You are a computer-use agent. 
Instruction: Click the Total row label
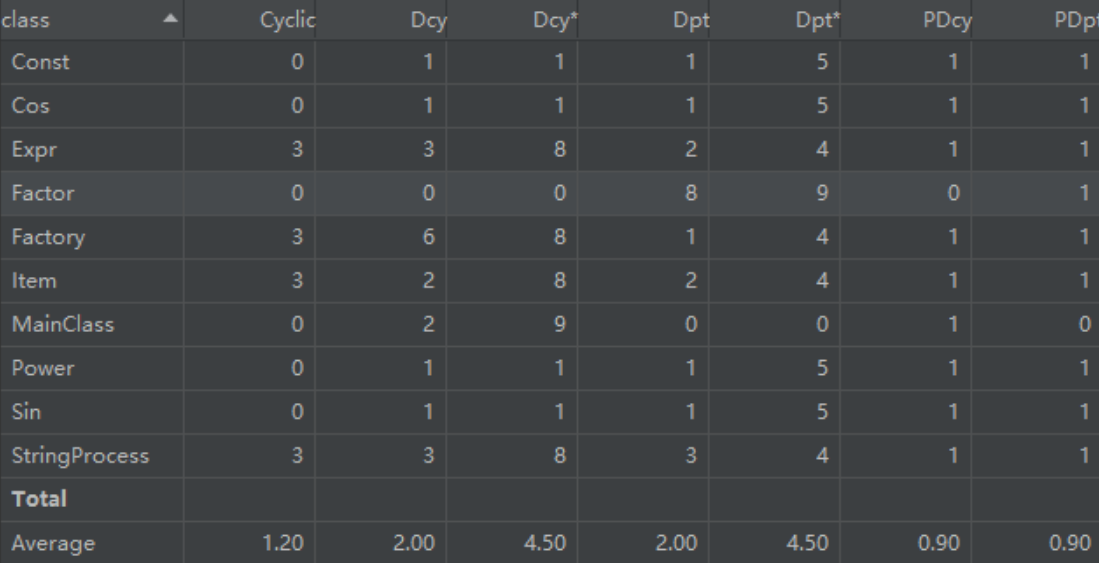[x=40, y=500]
